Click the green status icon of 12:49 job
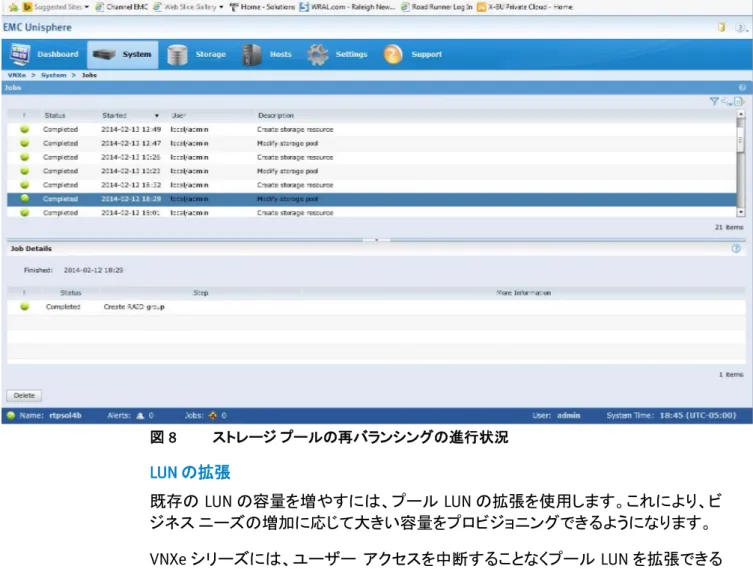Viewport: 753px width, 569px height. coord(24,129)
